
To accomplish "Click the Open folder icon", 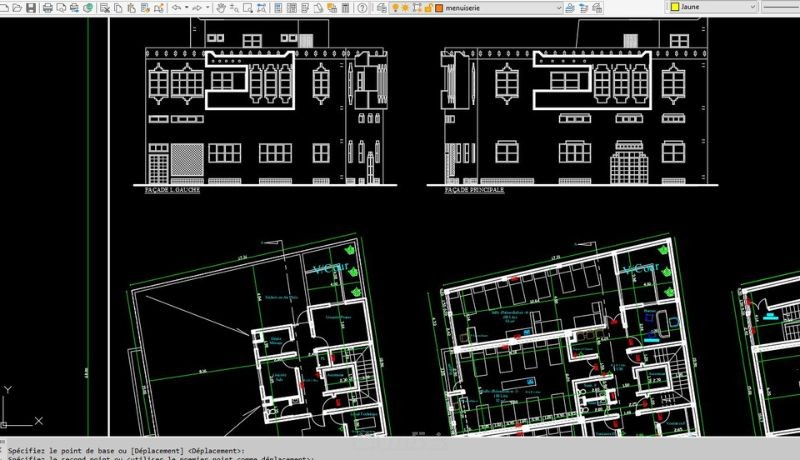I will coord(17,8).
